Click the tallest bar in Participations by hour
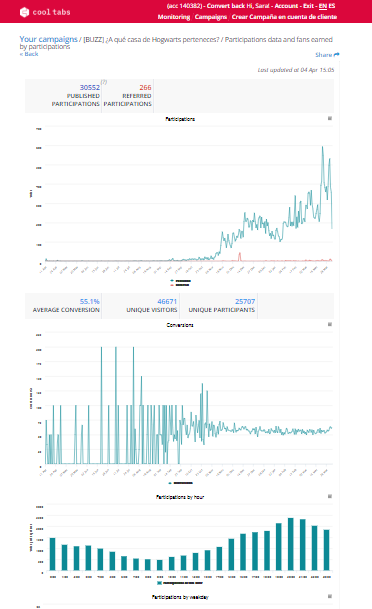 pos(291,544)
